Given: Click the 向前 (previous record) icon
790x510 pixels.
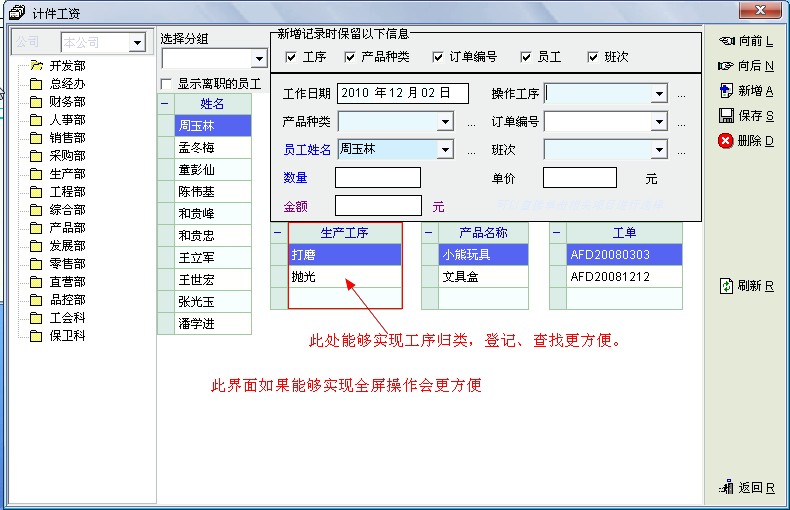Looking at the screenshot, I should click(727, 41).
